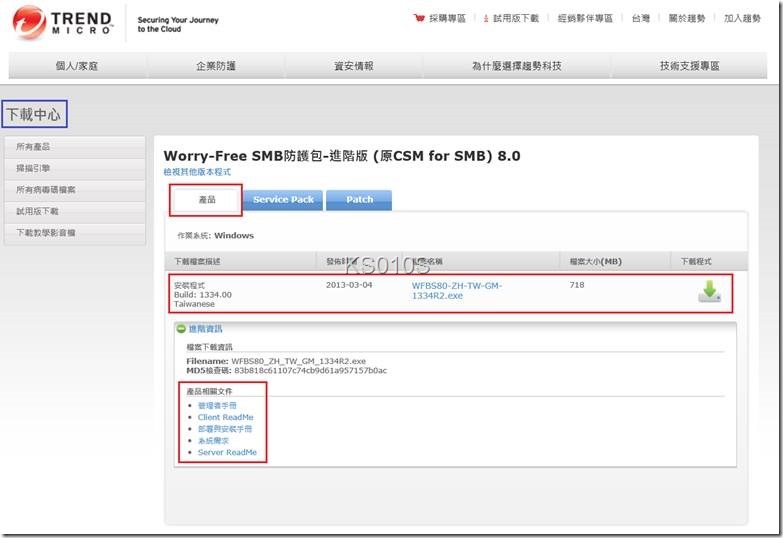Click the green download arrow icon
Image resolution: width=783 pixels, height=538 pixels.
(709, 291)
